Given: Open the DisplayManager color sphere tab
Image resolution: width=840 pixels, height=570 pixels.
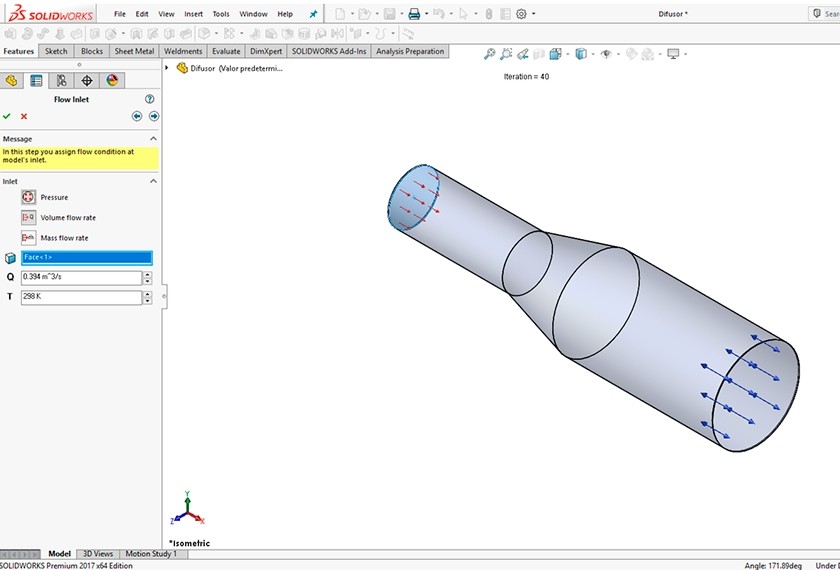Looking at the screenshot, I should [112, 81].
